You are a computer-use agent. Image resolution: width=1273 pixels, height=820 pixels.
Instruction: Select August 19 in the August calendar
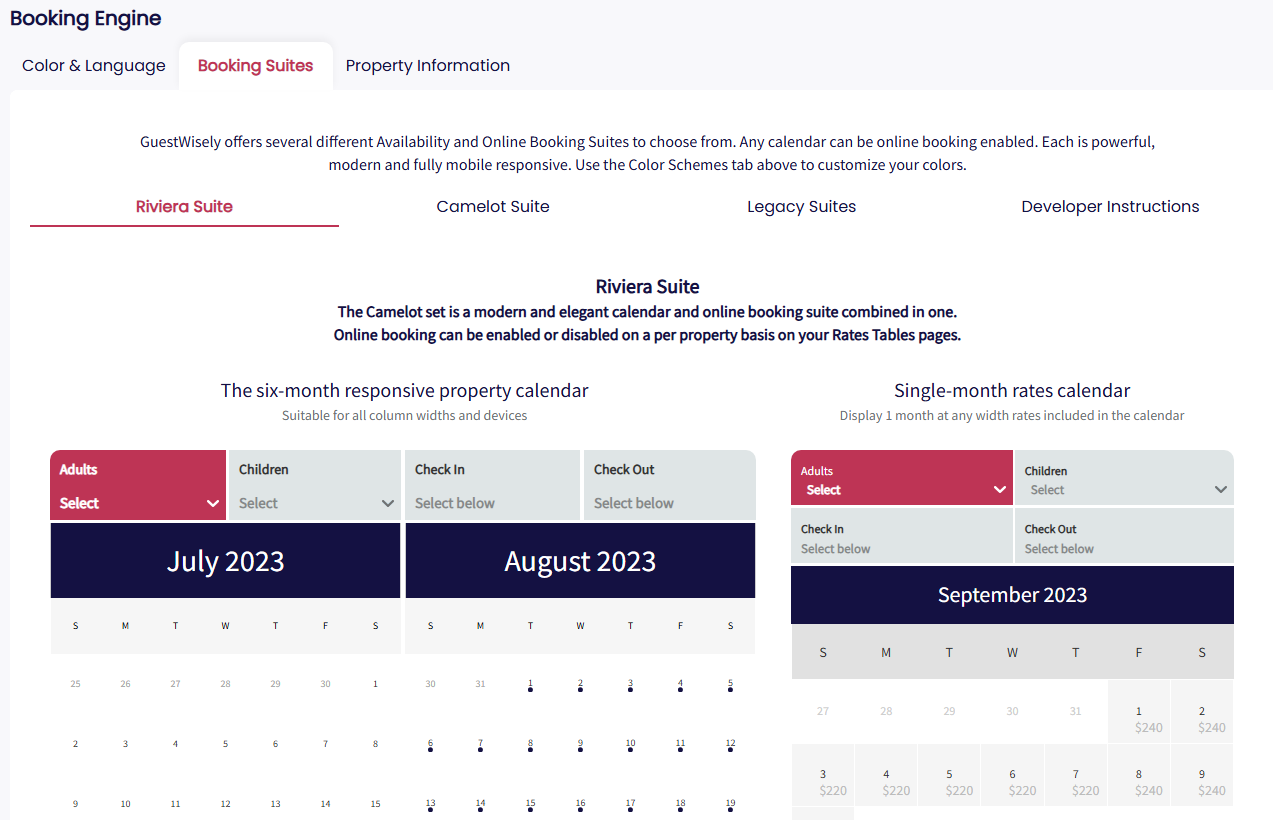[730, 804]
